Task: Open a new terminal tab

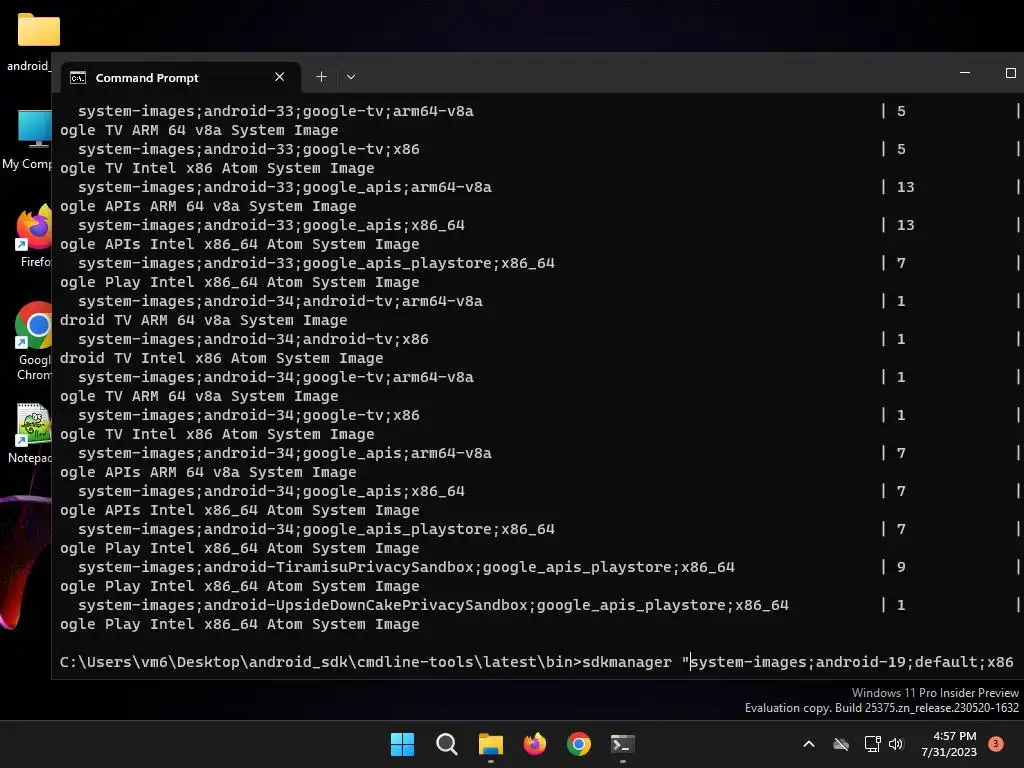Action: [321, 77]
